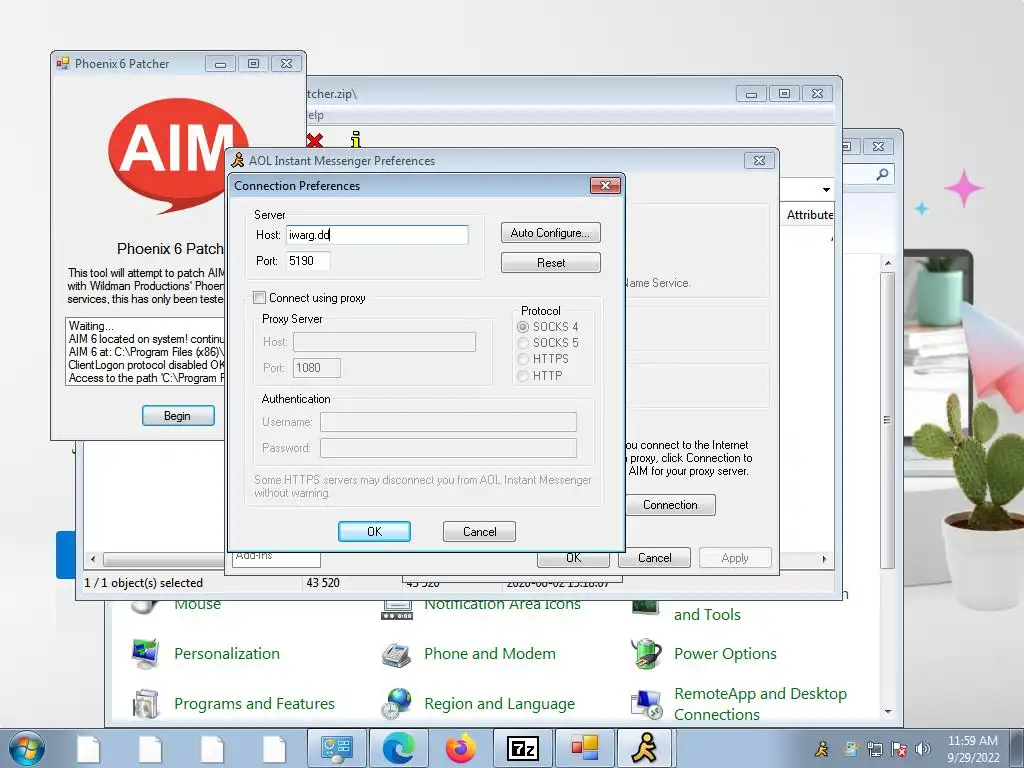The width and height of the screenshot is (1024, 768).
Task: Click Apply in AIM Preferences window
Action: click(x=735, y=558)
